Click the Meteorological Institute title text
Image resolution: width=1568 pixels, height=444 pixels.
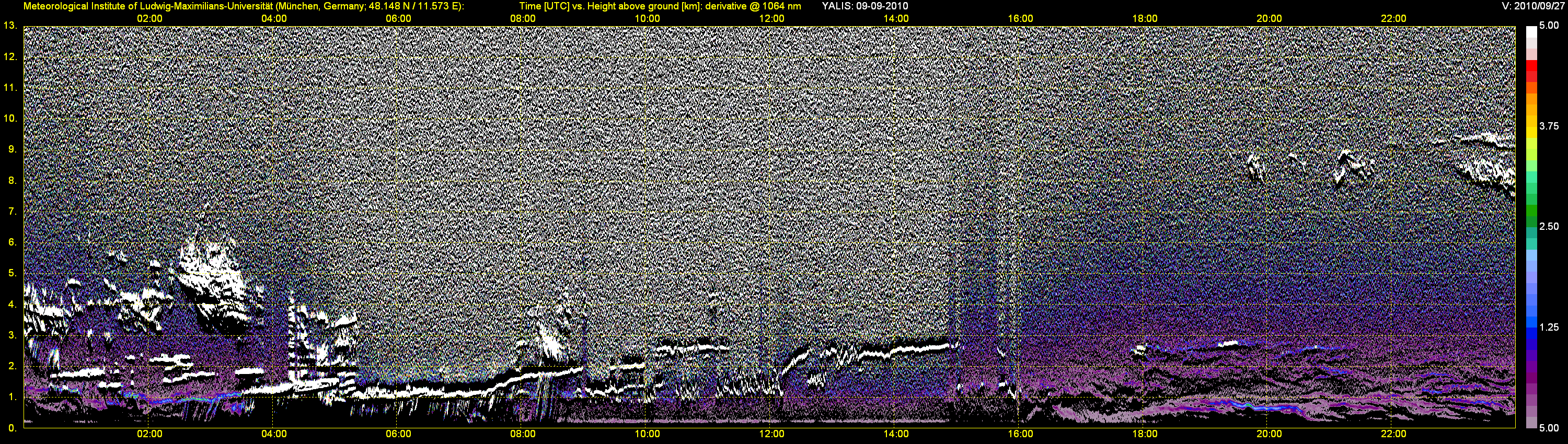244,6
